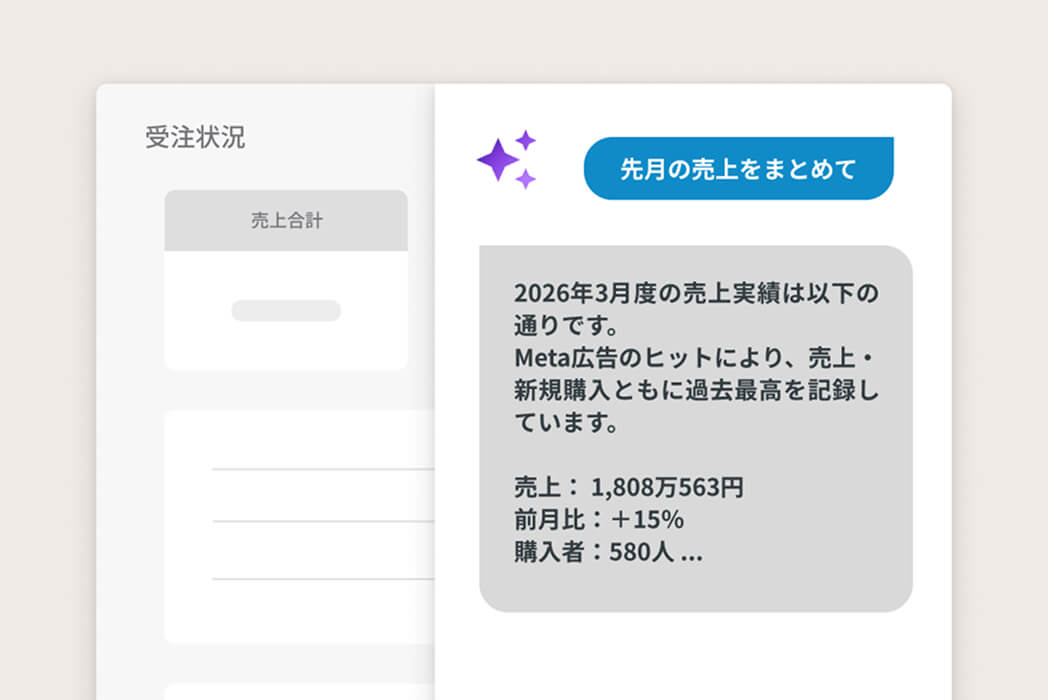
Task: Click the small lower sparkle star
Action: point(525,179)
